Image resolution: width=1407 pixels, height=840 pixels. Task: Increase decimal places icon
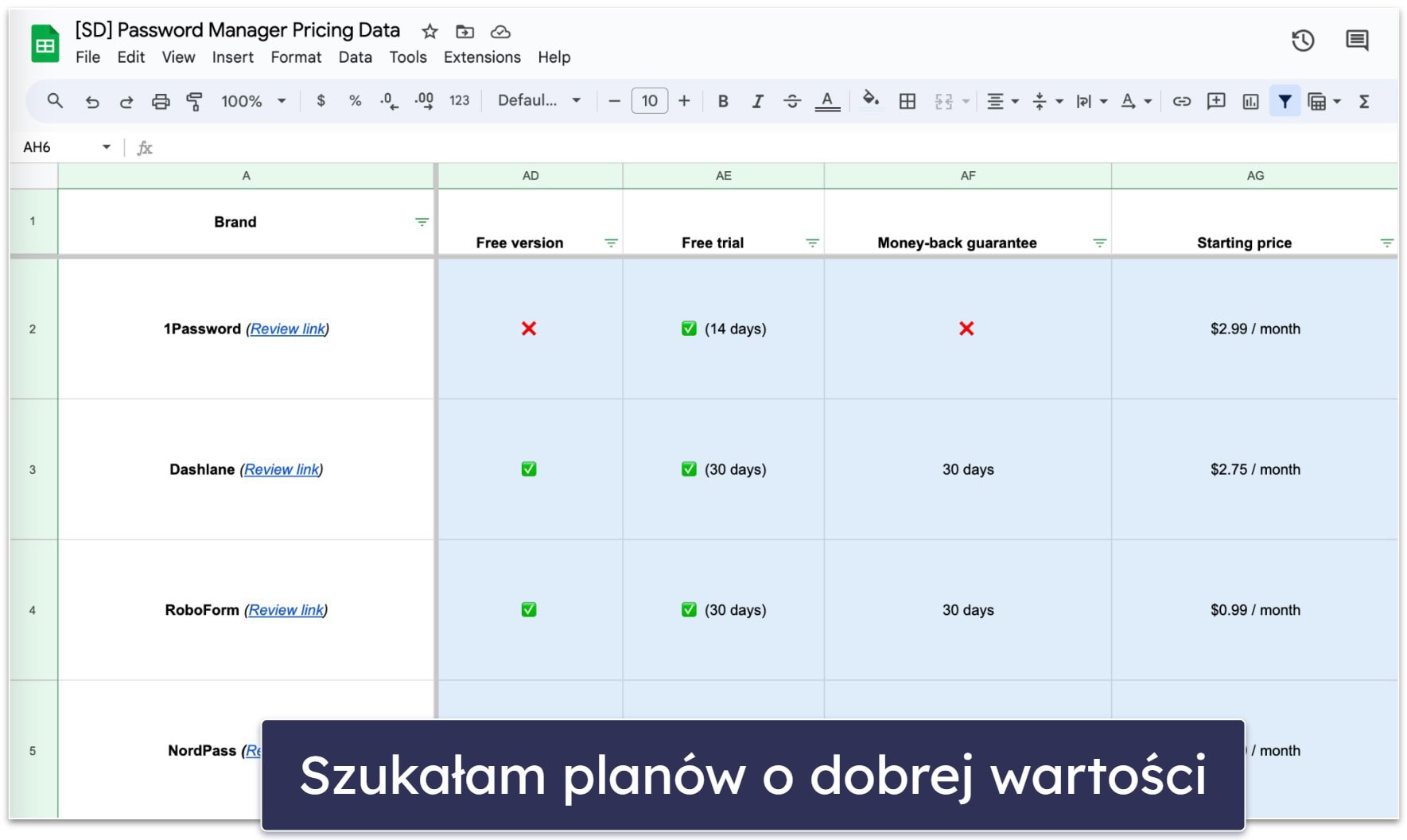[424, 101]
